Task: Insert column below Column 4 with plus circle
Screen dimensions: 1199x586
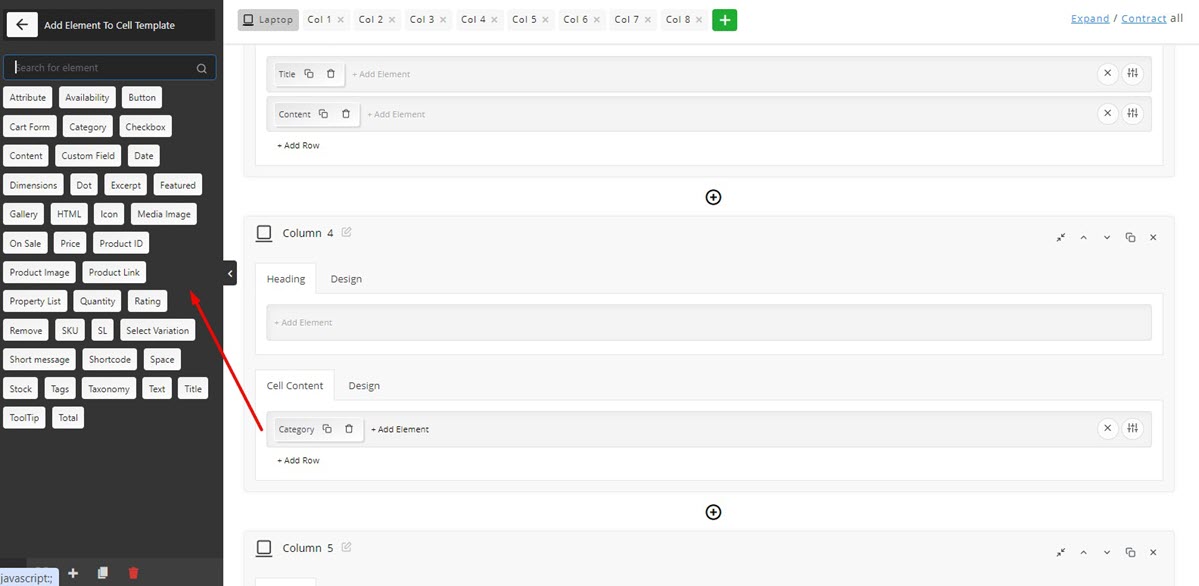Action: click(x=713, y=512)
